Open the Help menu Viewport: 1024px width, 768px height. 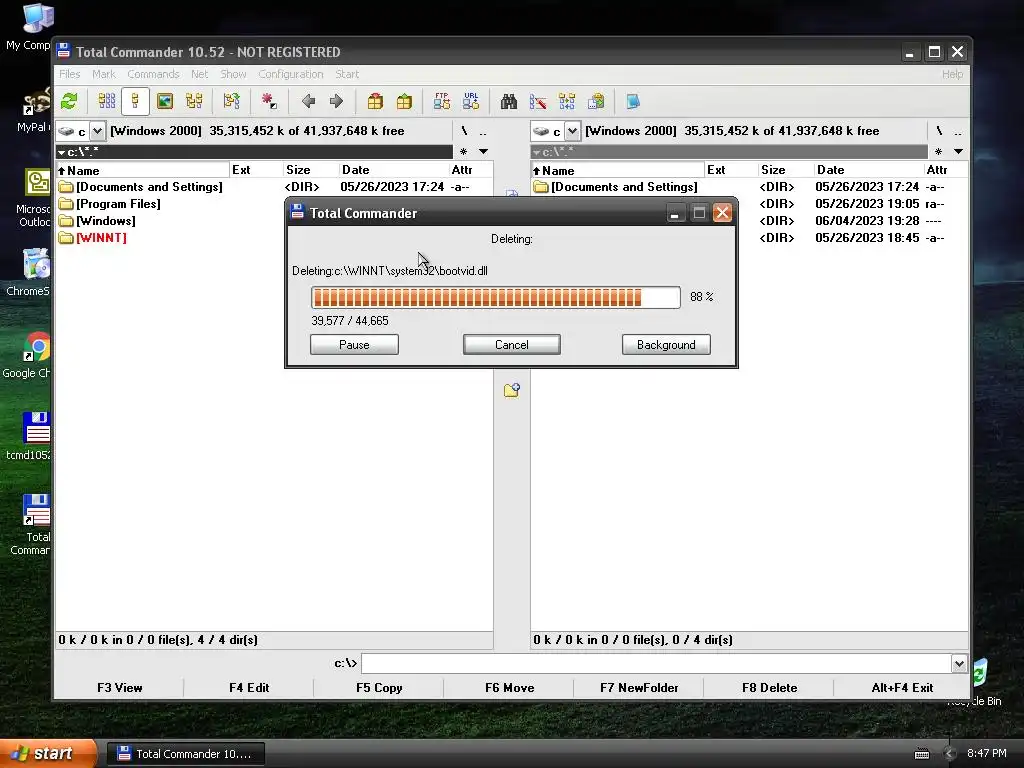click(x=952, y=74)
